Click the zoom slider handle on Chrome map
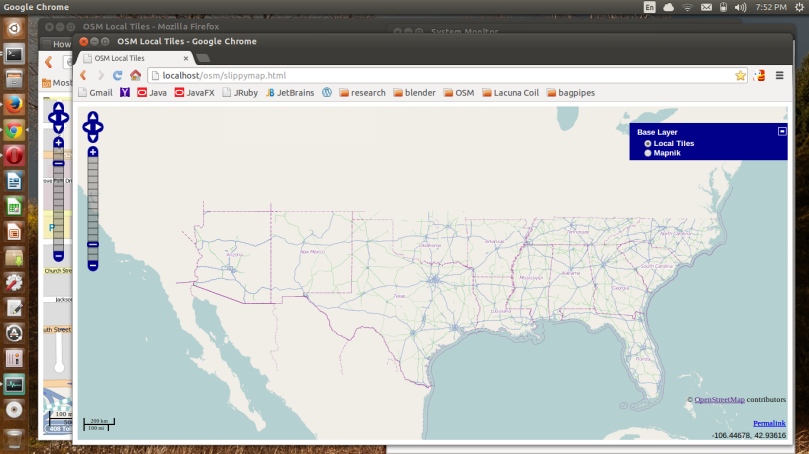 tap(93, 245)
